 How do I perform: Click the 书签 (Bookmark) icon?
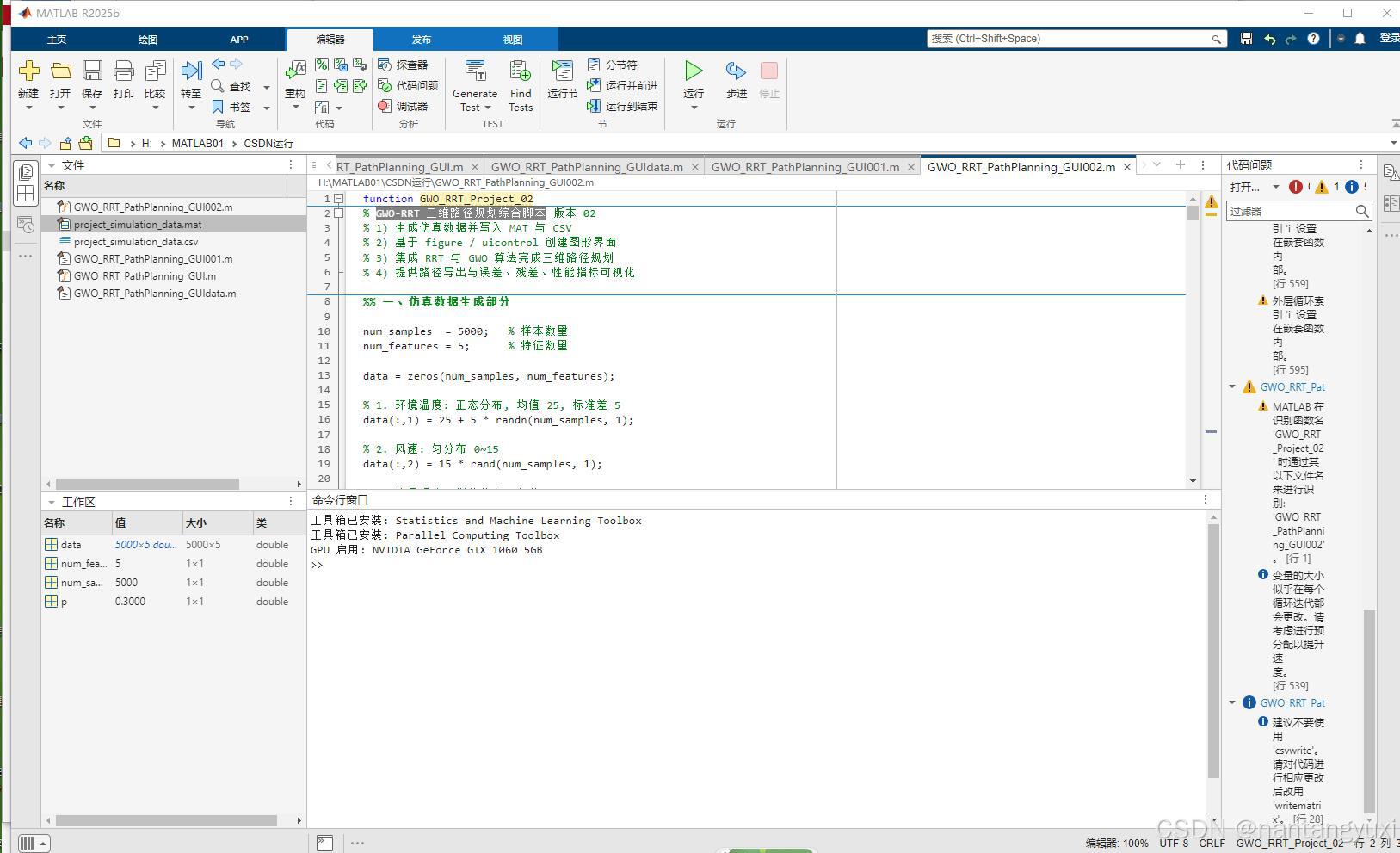coord(219,107)
